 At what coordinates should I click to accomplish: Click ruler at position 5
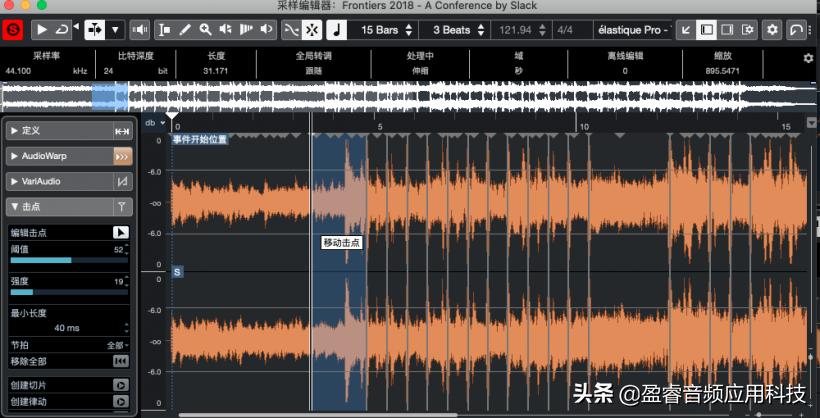(380, 127)
